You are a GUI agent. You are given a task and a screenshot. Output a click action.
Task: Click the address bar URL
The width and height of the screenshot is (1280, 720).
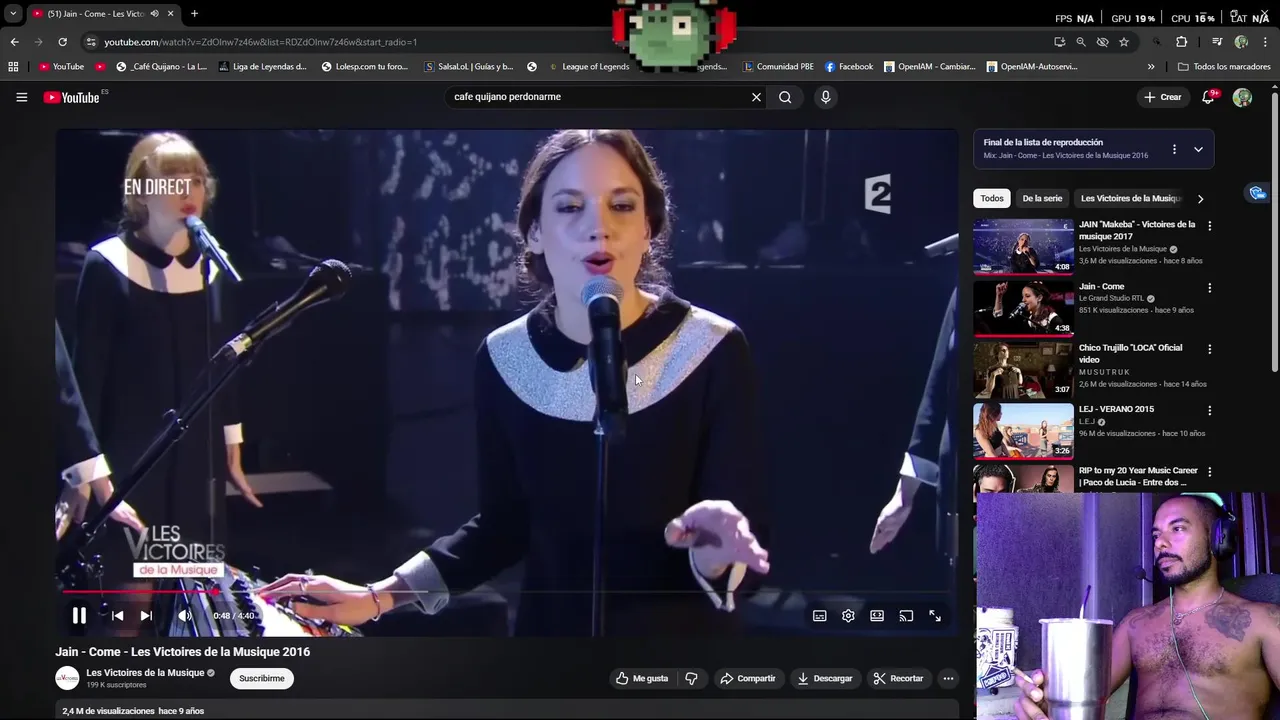click(260, 42)
